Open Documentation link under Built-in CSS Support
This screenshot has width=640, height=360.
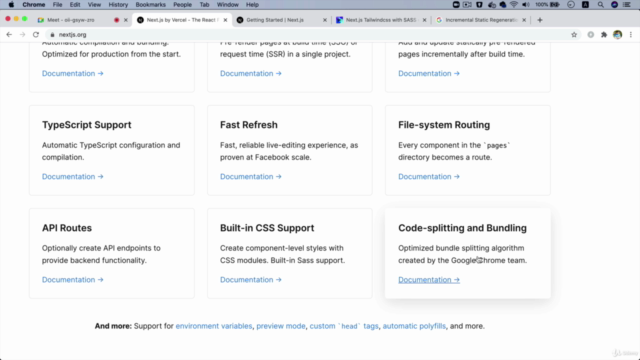click(x=251, y=280)
